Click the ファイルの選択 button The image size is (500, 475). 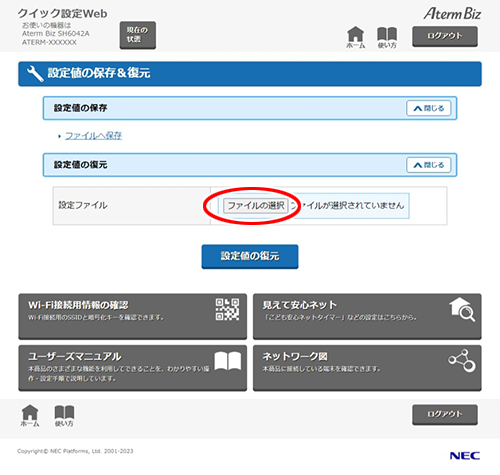(256, 206)
